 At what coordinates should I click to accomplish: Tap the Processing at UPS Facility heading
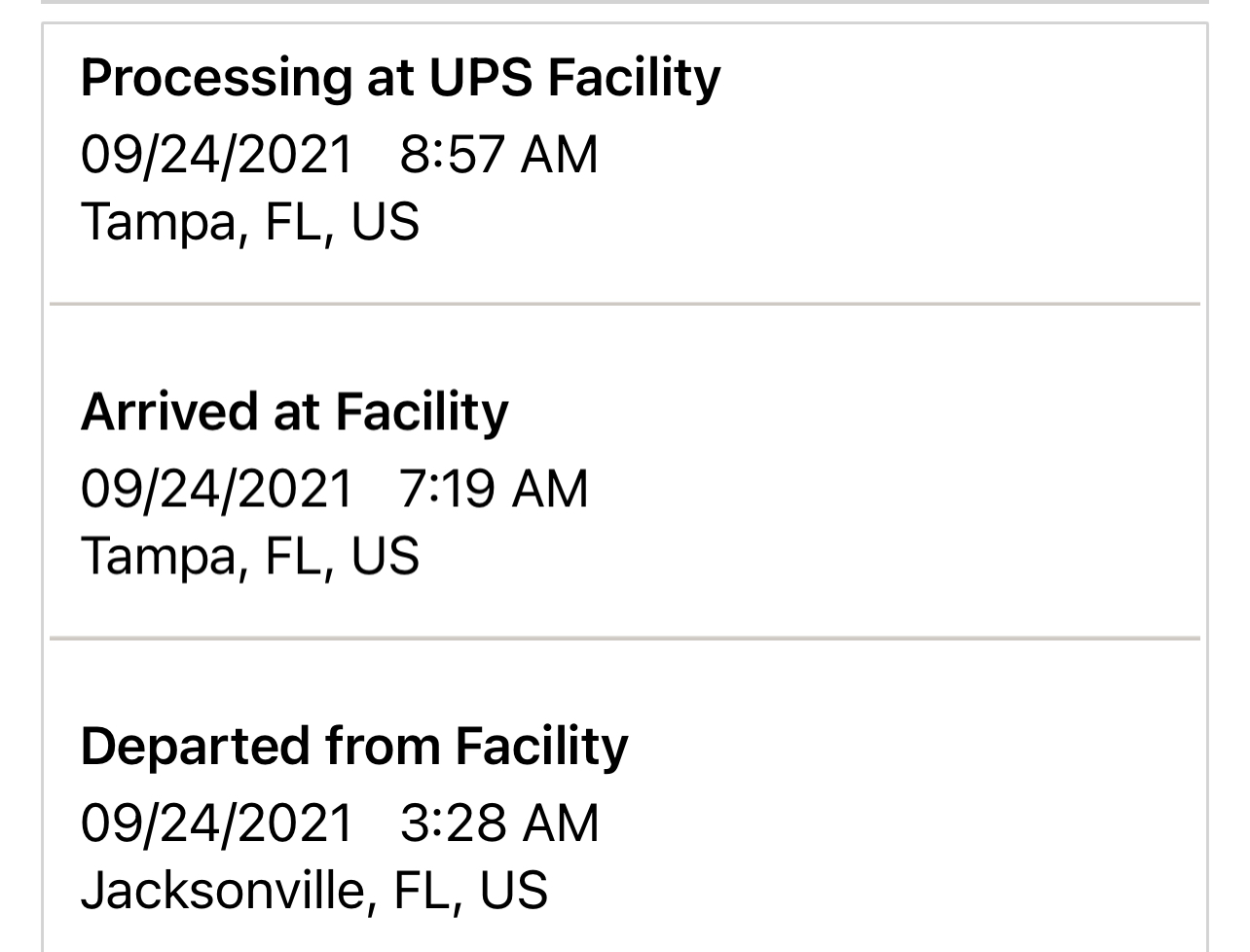coord(400,78)
